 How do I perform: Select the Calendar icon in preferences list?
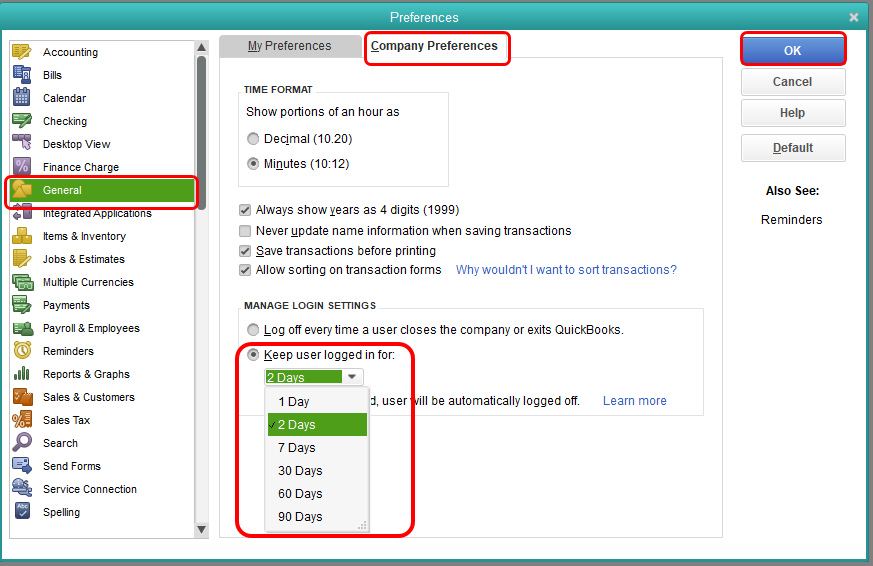tap(22, 98)
